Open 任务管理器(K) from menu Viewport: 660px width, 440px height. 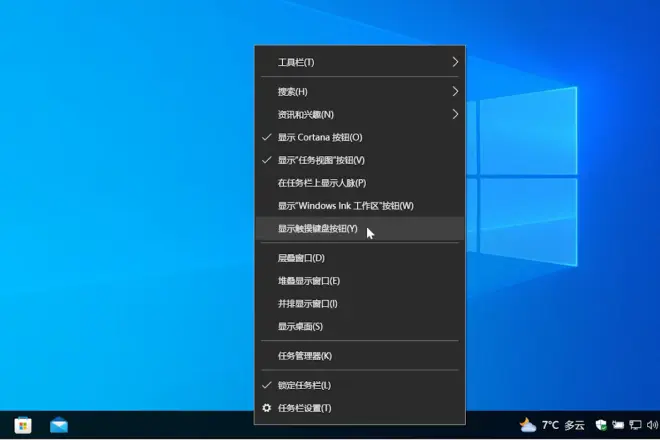pos(360,356)
